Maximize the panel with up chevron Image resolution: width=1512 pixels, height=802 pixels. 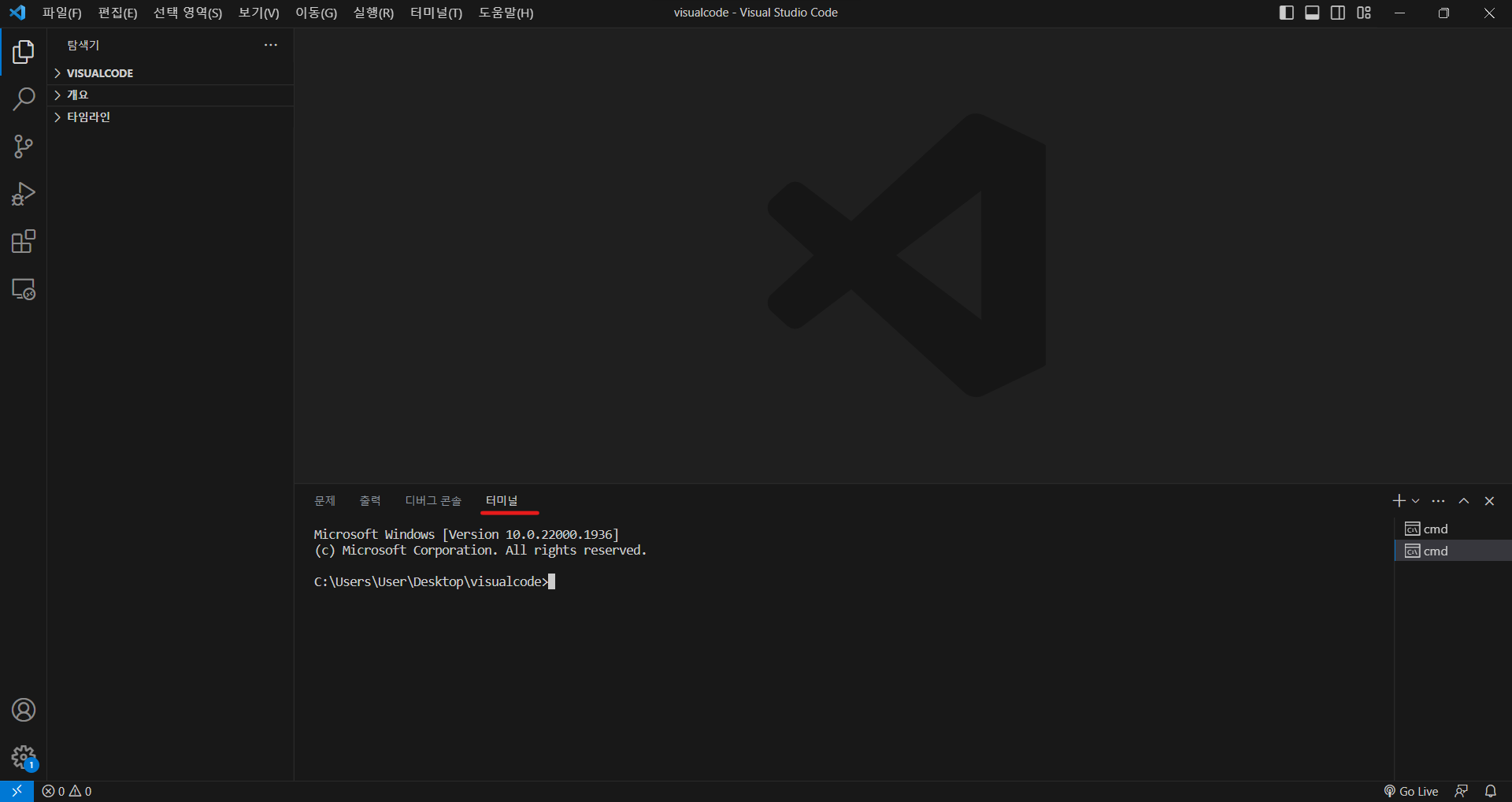pos(1464,500)
